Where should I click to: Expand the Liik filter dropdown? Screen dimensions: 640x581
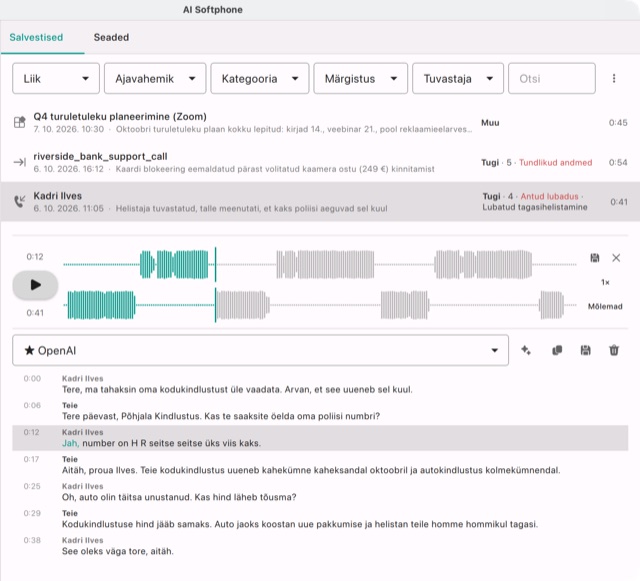click(x=56, y=78)
